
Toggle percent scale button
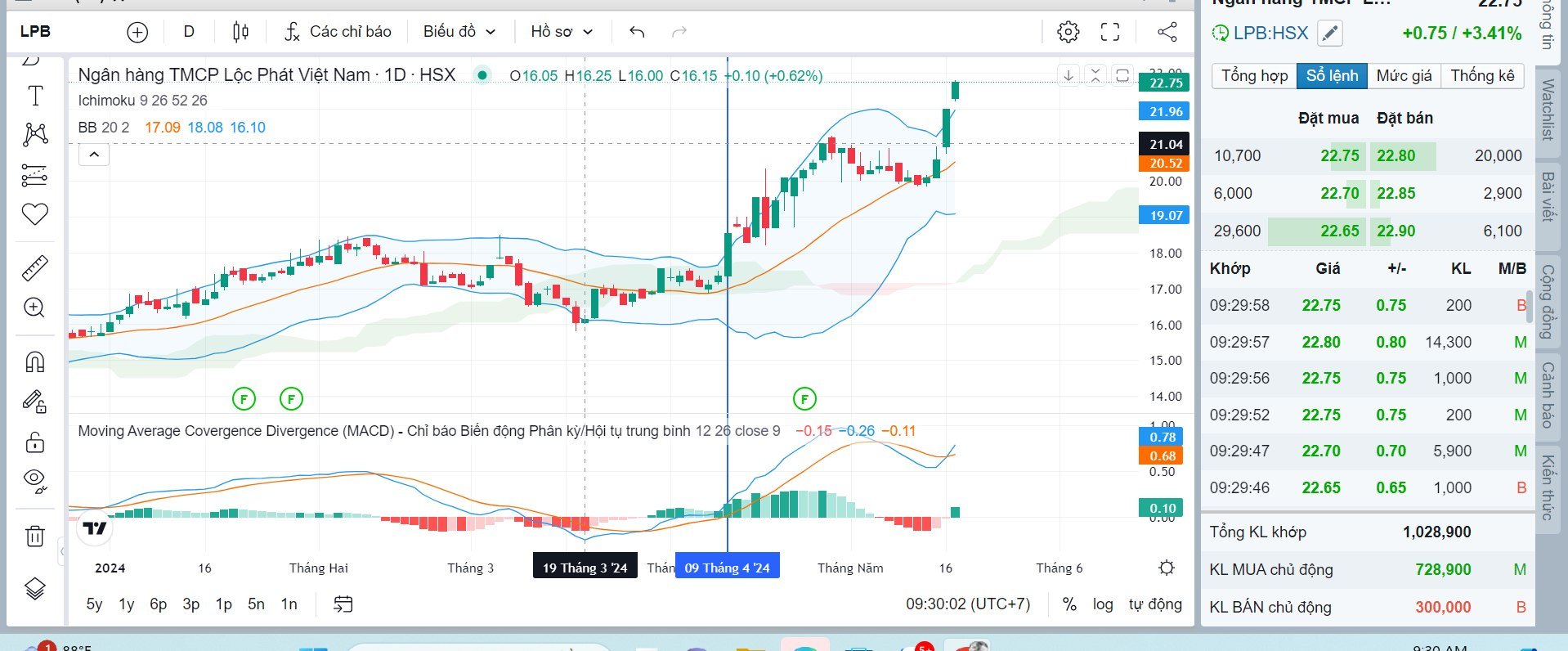1069,604
